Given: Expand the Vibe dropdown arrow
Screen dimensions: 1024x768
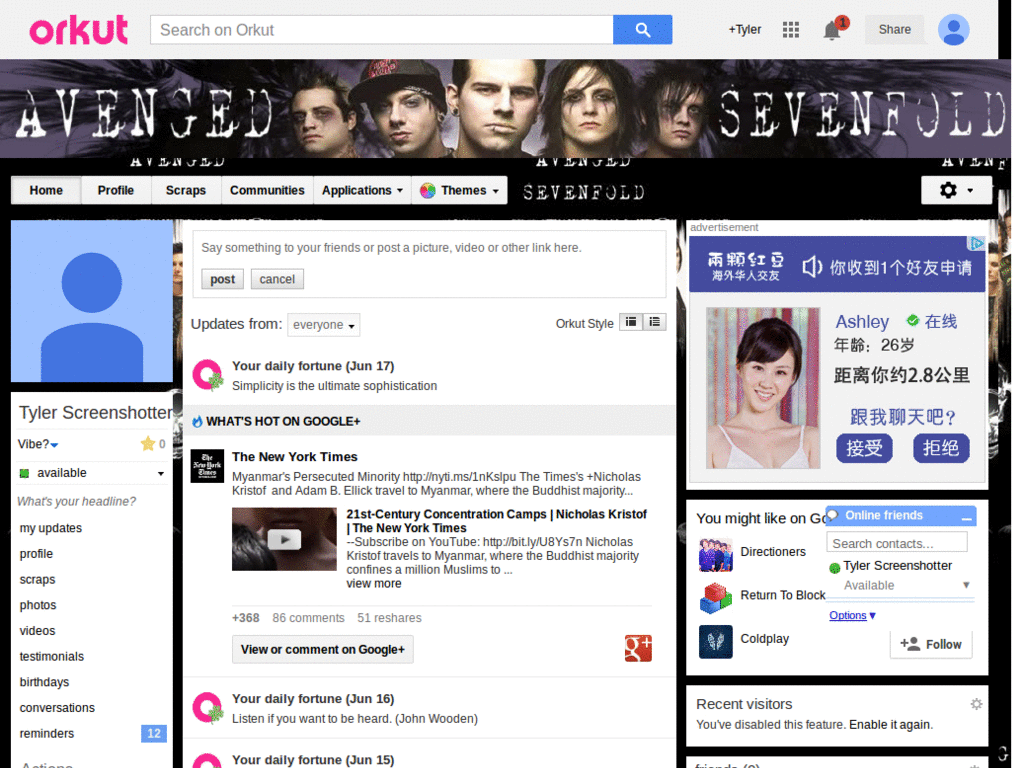Looking at the screenshot, I should pyautogui.click(x=54, y=445).
